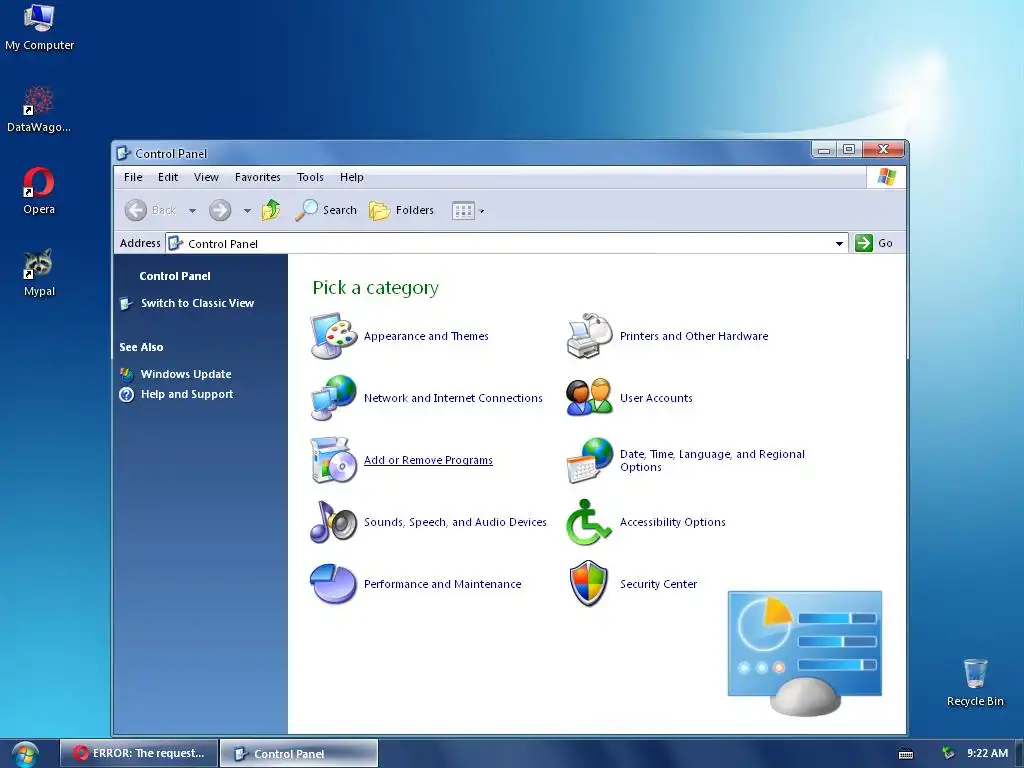
Task: Open the File menu
Action: point(133,177)
